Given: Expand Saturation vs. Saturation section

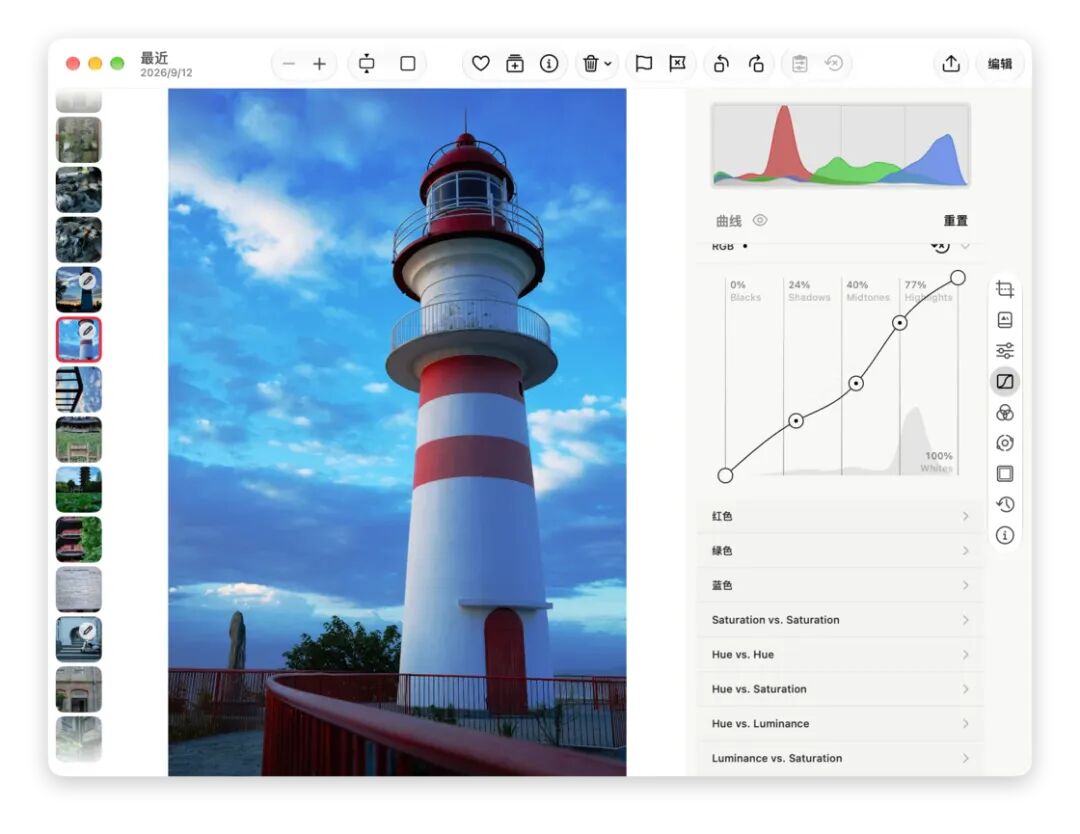Looking at the screenshot, I should (x=840, y=620).
